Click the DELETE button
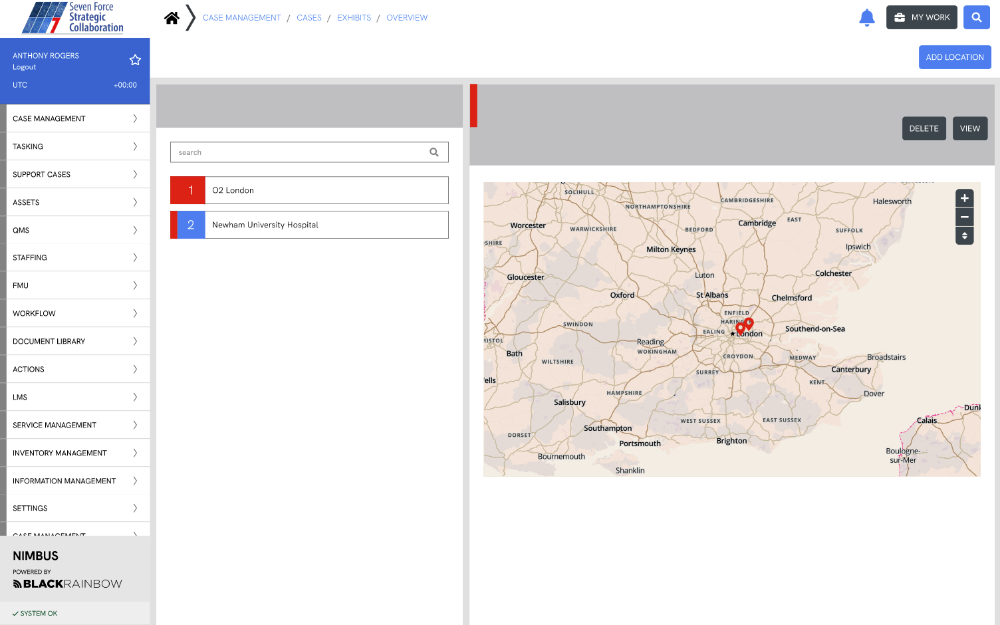The width and height of the screenshot is (1000, 625). 923,128
